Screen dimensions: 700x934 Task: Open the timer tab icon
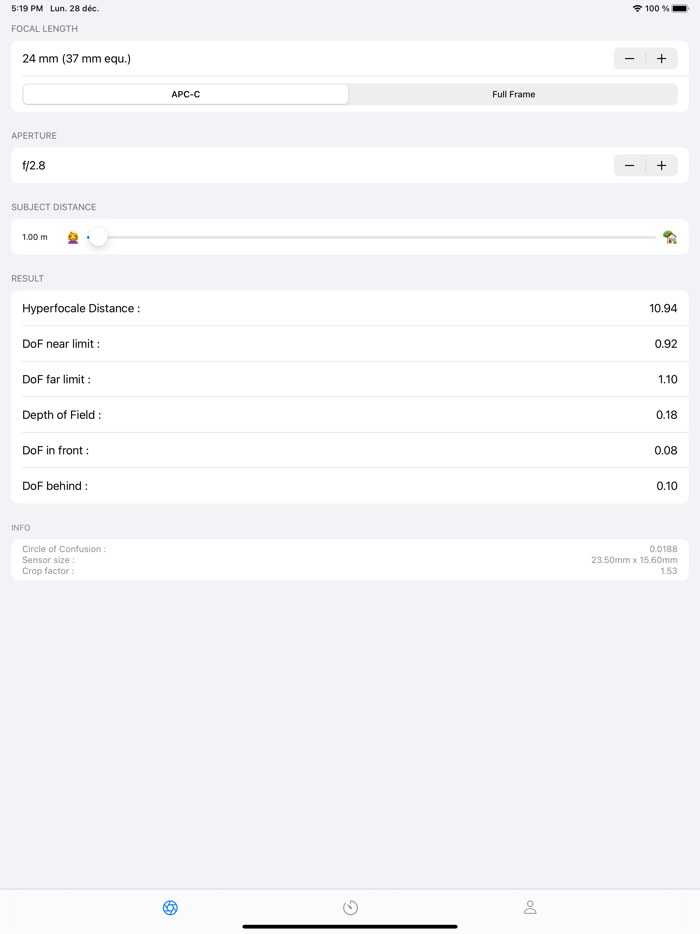[x=350, y=907]
